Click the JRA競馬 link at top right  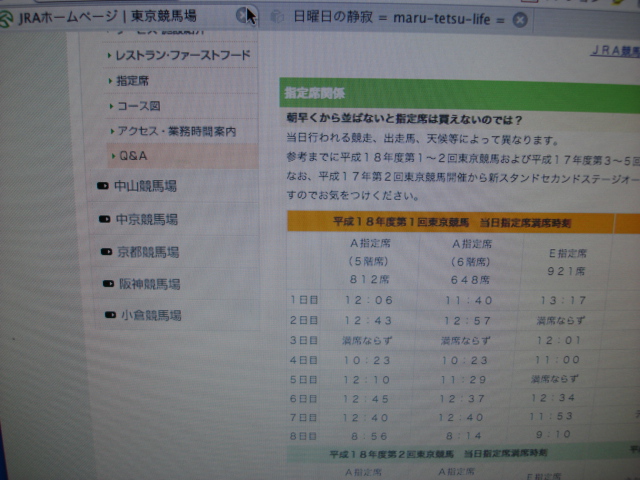613,50
